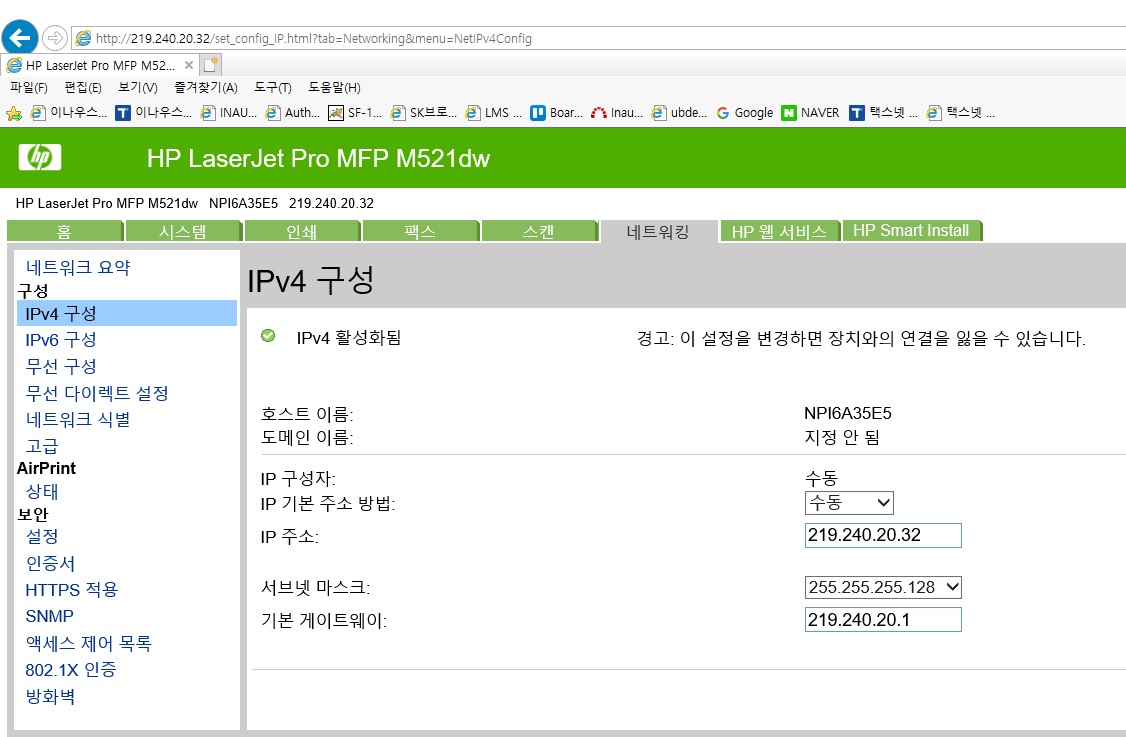
Task: Switch to the 홈 tab
Action: 65,231
